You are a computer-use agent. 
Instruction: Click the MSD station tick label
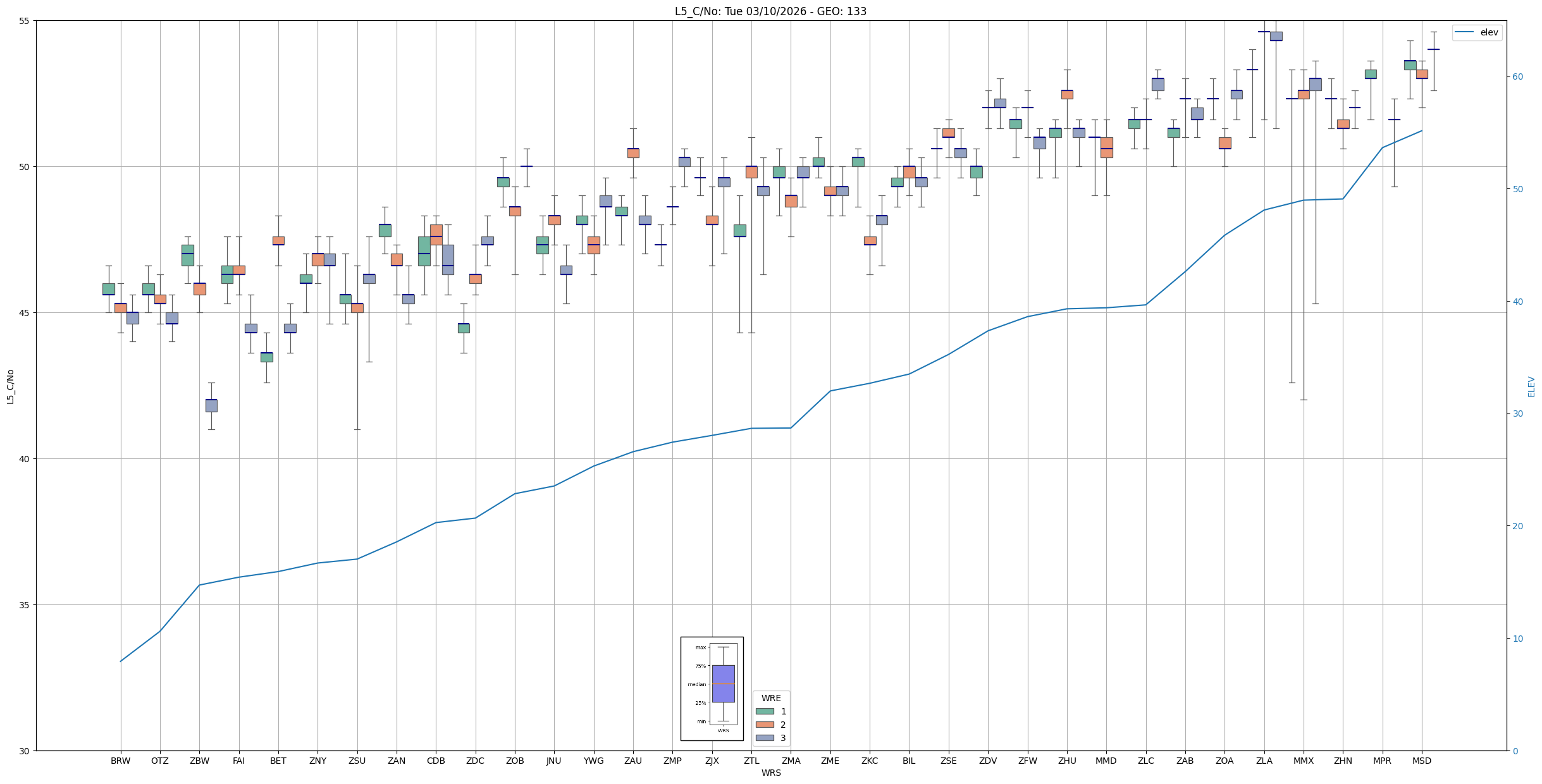click(x=1421, y=761)
